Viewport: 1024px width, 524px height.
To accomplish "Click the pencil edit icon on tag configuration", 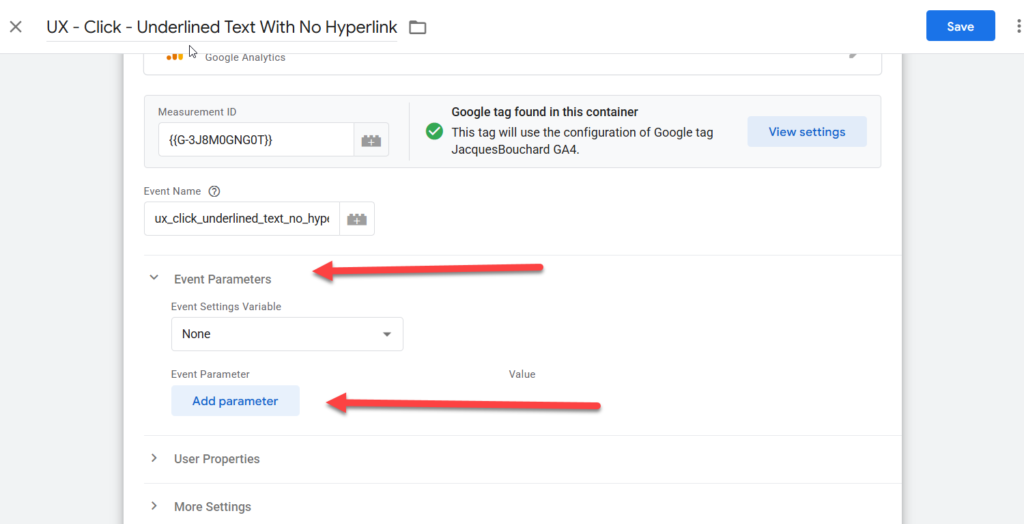I will pos(853,55).
